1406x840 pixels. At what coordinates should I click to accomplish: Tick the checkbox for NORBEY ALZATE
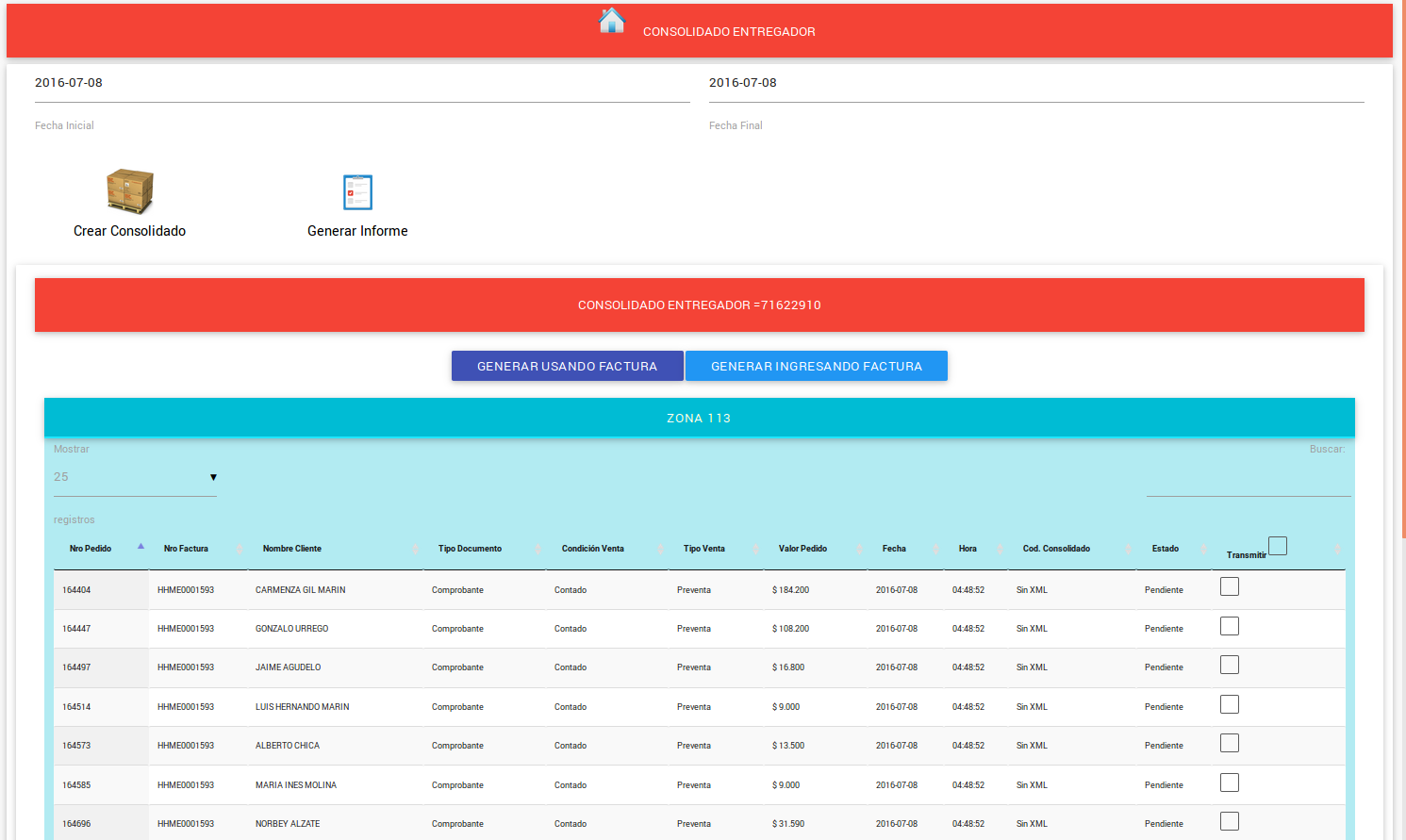1230,821
